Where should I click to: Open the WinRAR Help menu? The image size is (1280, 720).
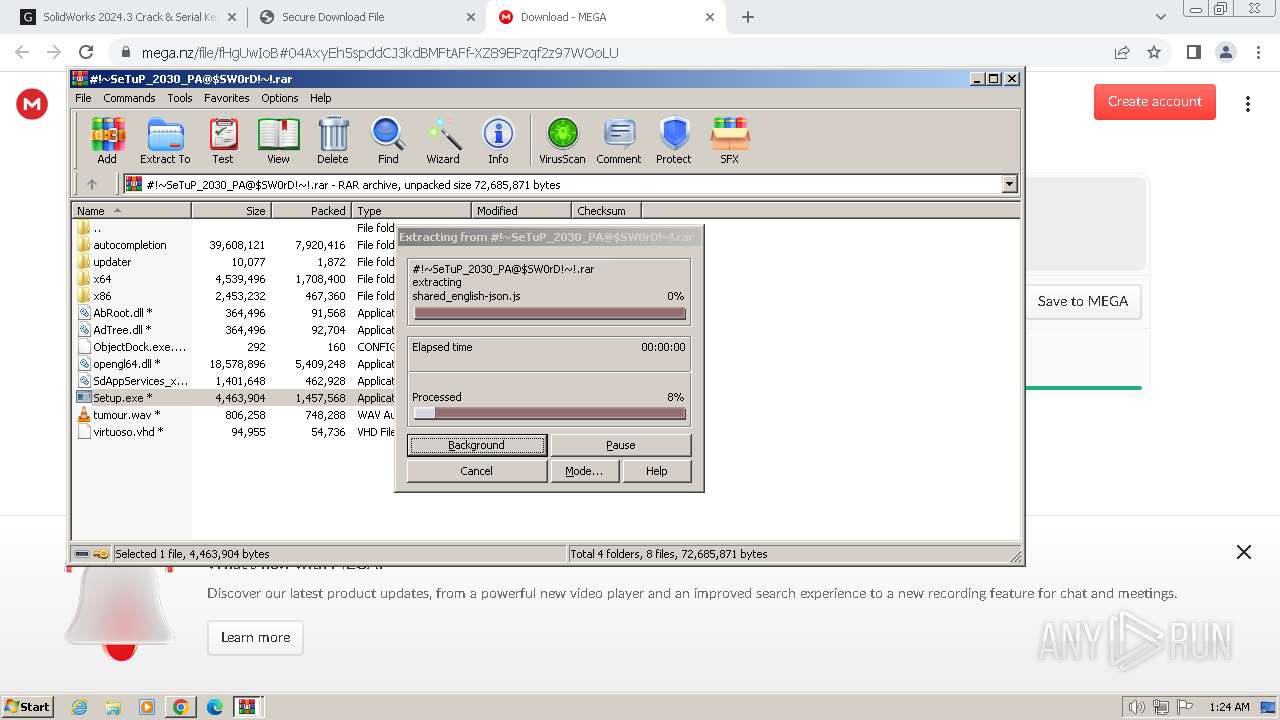320,98
